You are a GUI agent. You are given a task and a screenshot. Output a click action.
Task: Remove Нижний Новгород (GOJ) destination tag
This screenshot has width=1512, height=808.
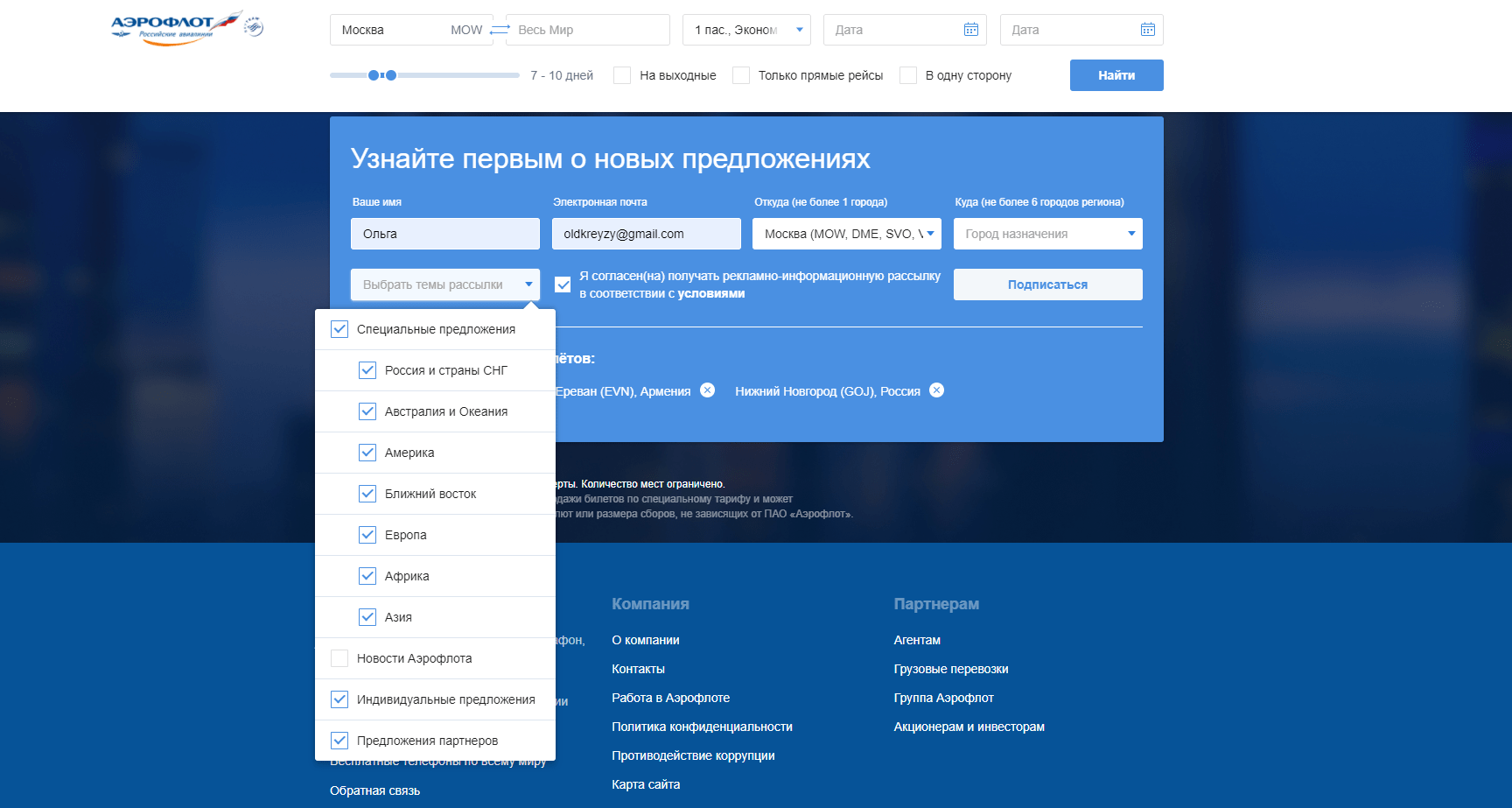click(936, 390)
